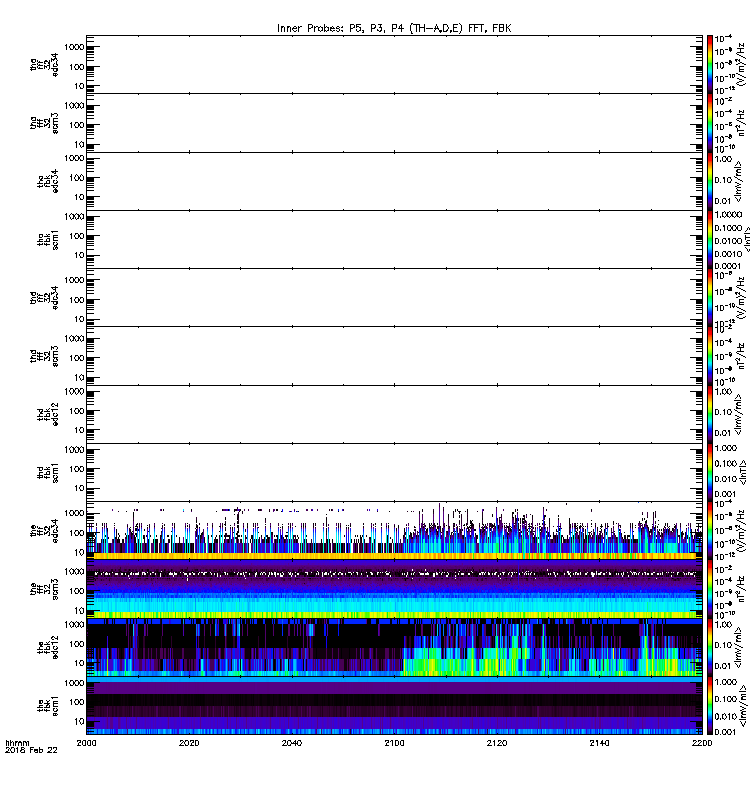This screenshot has height=800, width=750.
Task: Click the 'thd fff 32 scm3' panel label
Action: (x=44, y=356)
